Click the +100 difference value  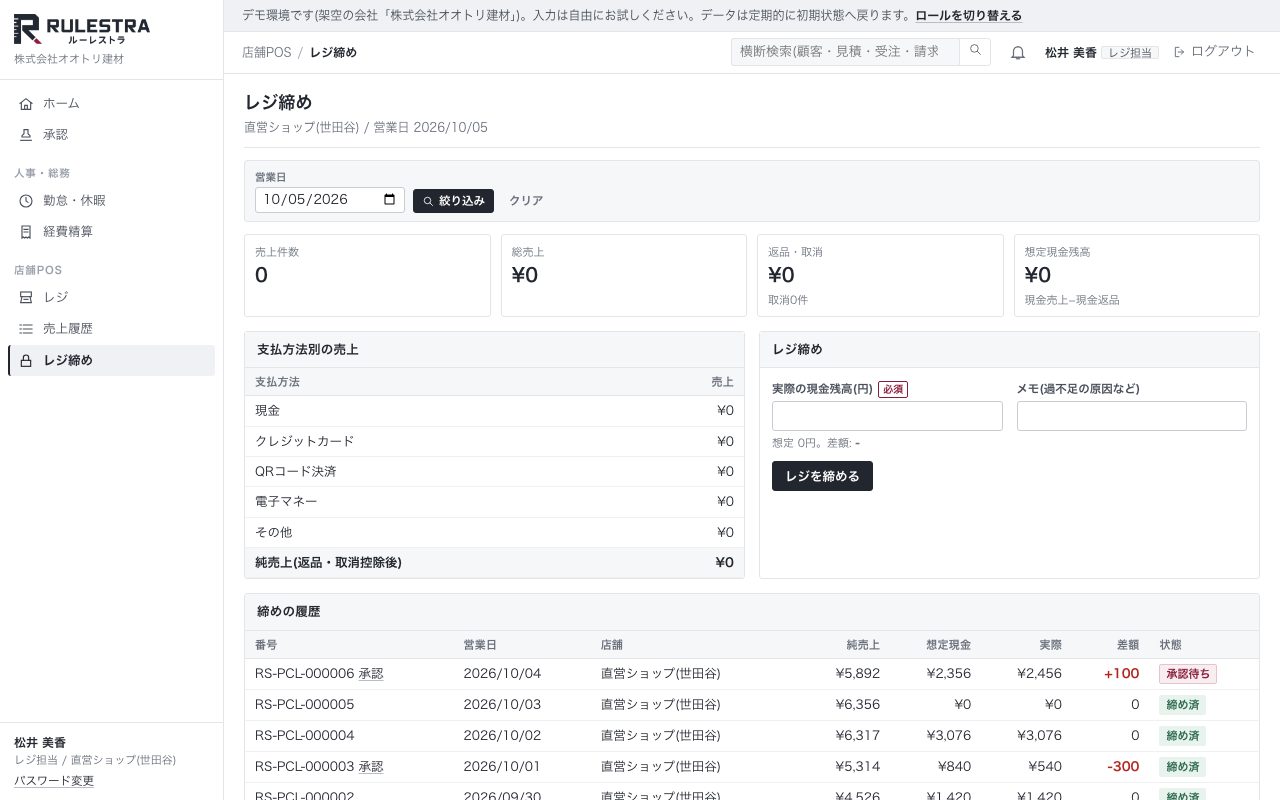1121,674
